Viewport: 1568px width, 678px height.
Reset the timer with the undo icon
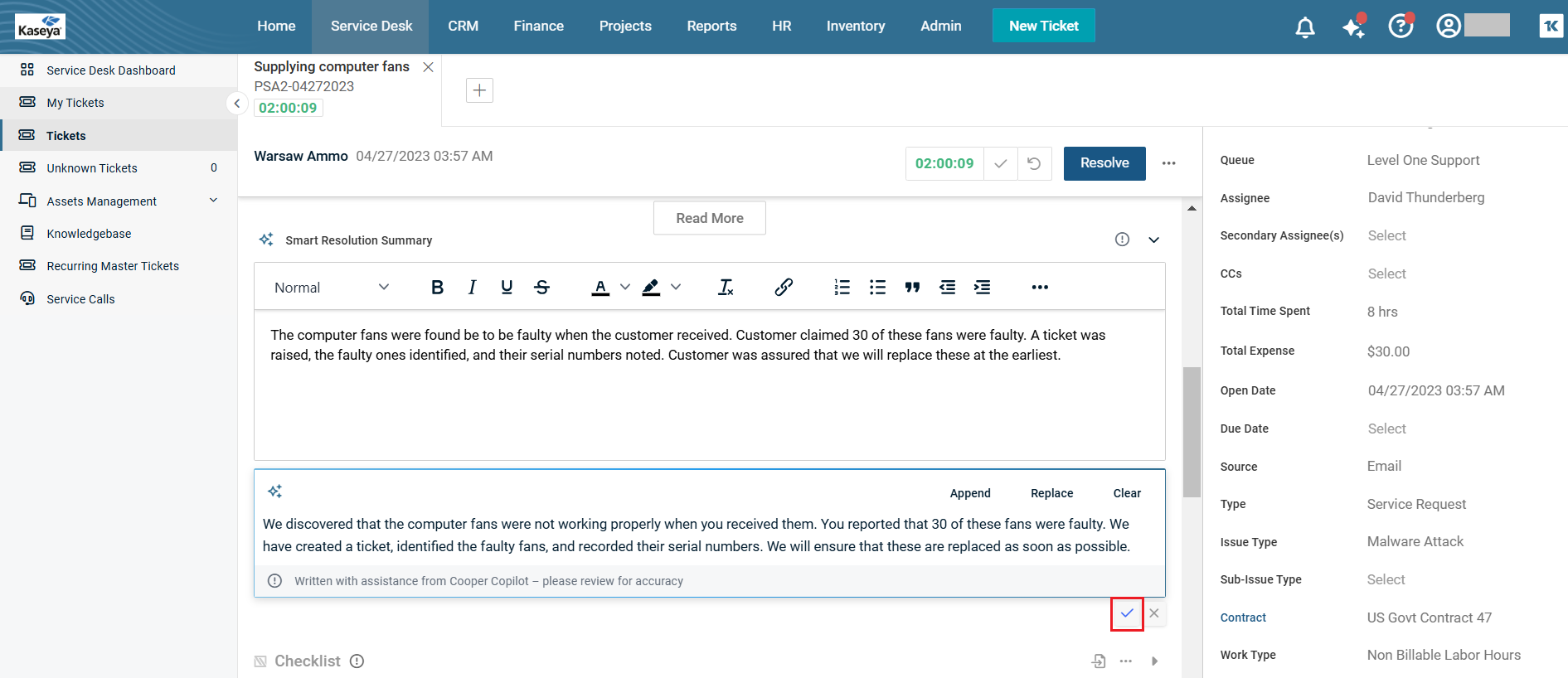pos(1034,163)
